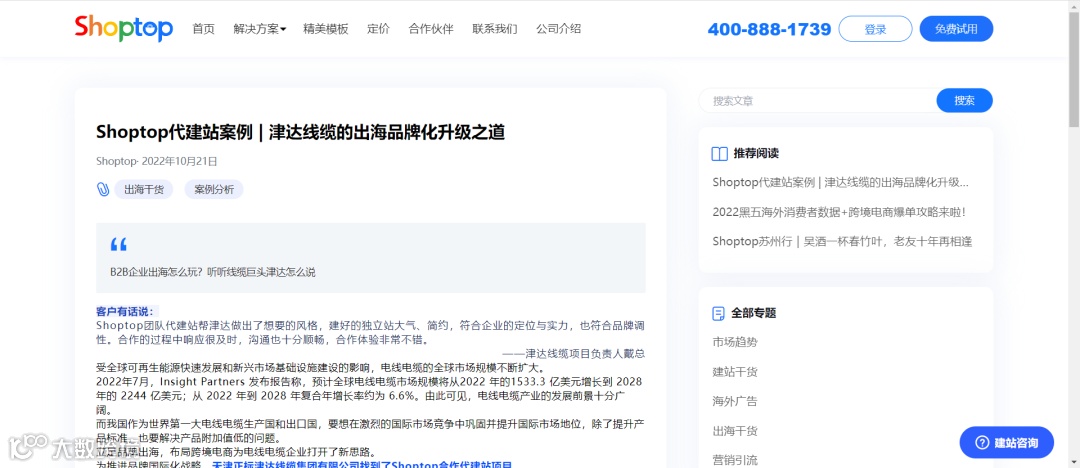The height and width of the screenshot is (468, 1080).
Task: Click the 搜索文章 input field
Action: (818, 101)
